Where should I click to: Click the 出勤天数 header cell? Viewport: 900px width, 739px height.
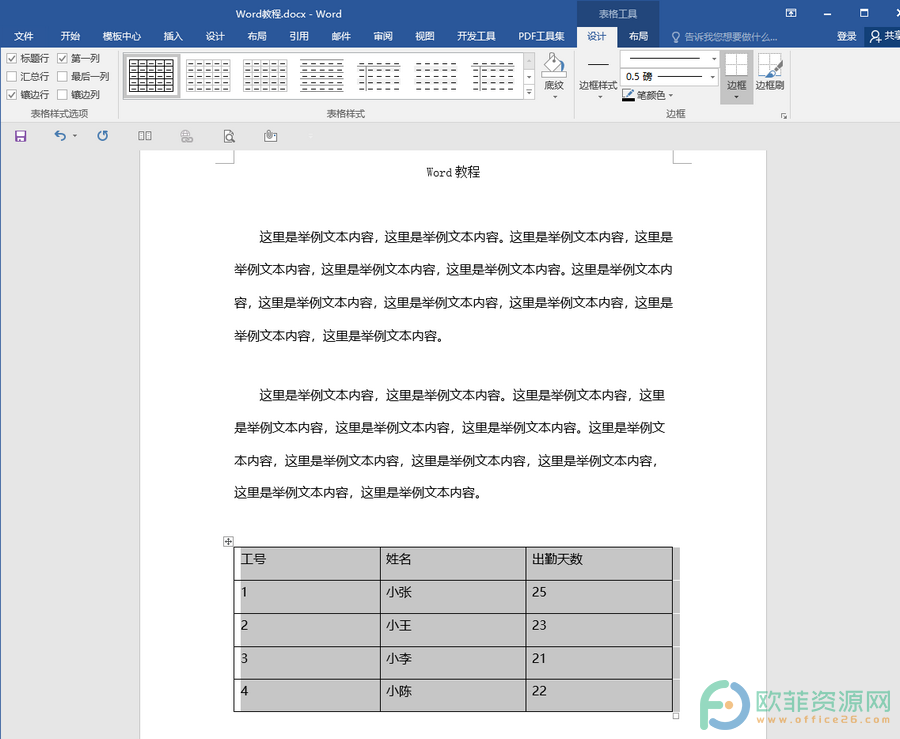599,563
